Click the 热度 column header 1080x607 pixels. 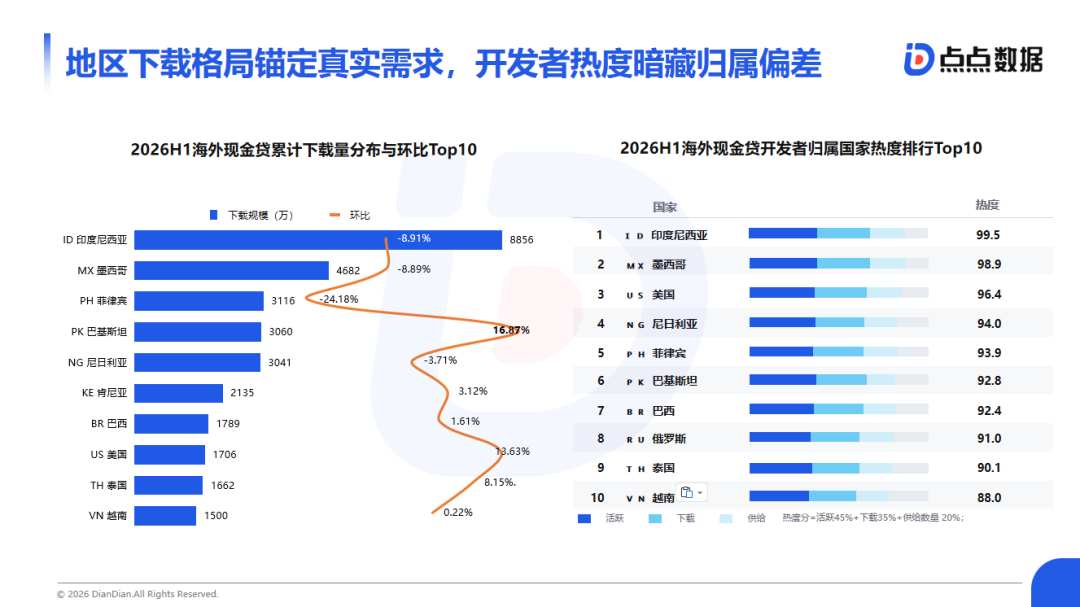coord(987,205)
